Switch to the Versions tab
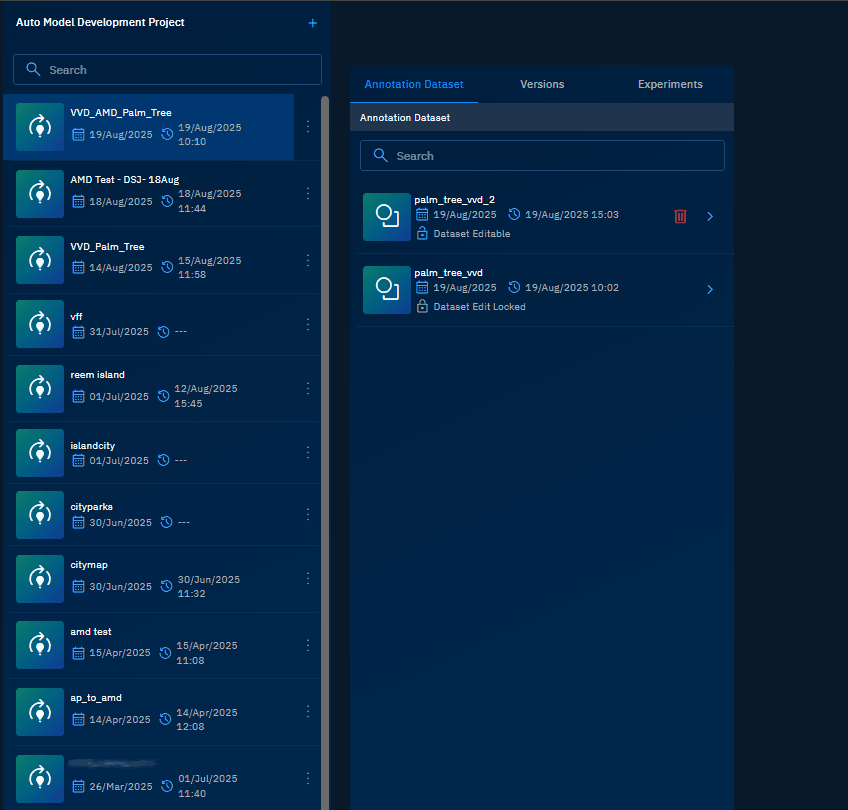The width and height of the screenshot is (848, 810). tap(542, 85)
